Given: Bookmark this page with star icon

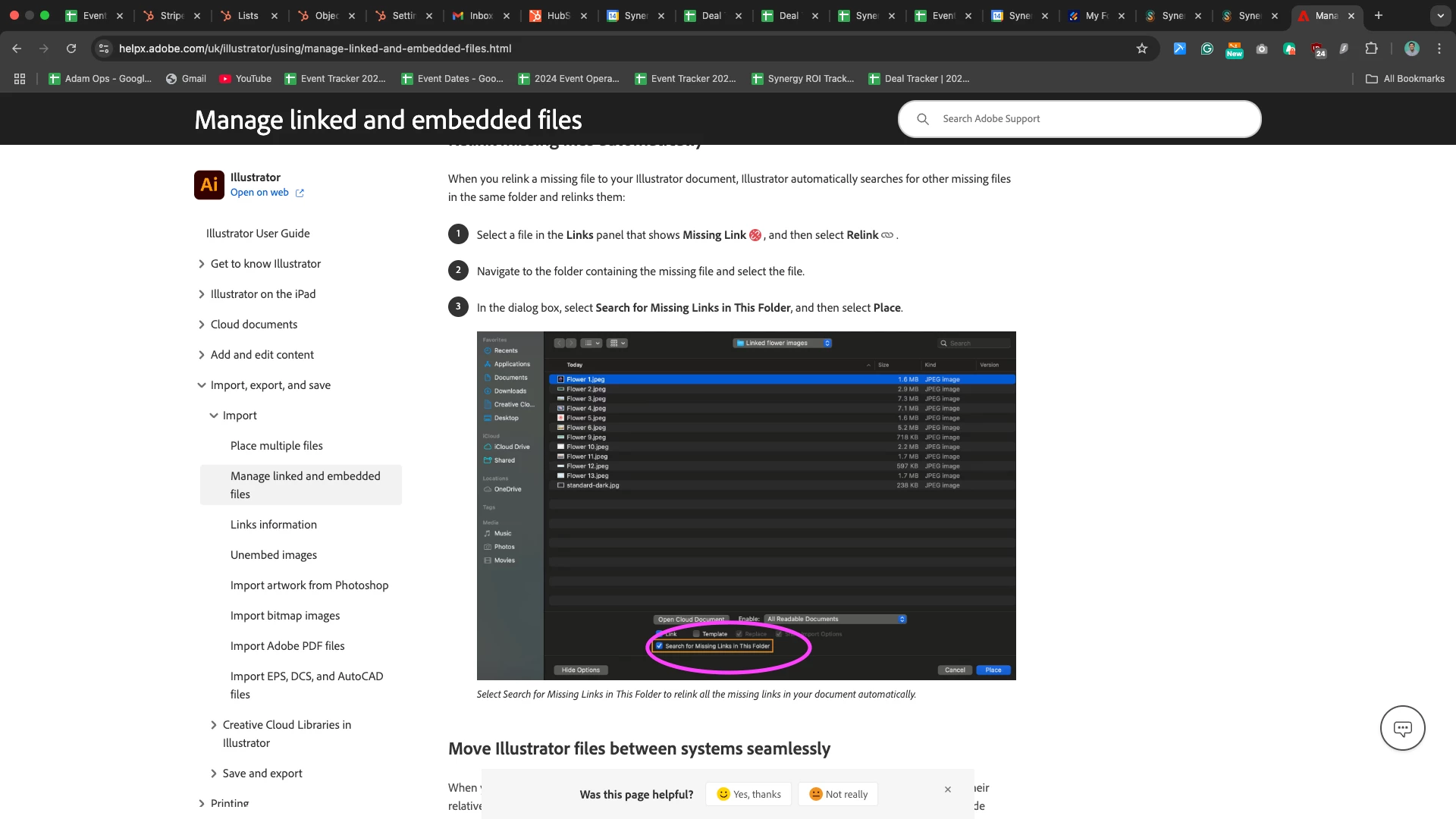Looking at the screenshot, I should tap(1142, 49).
